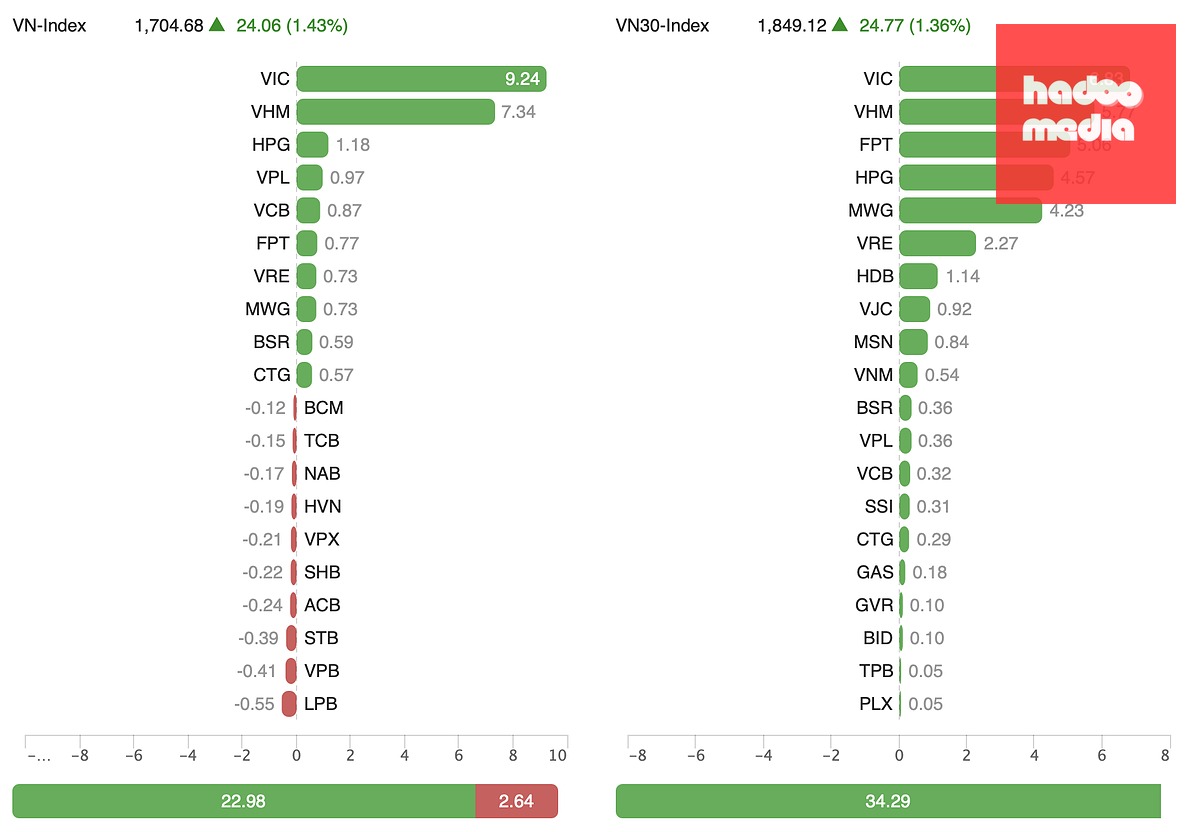Image resolution: width=1200 pixels, height=832 pixels.
Task: Select the VHM bar showing 7.34
Action: pyautogui.click(x=396, y=112)
